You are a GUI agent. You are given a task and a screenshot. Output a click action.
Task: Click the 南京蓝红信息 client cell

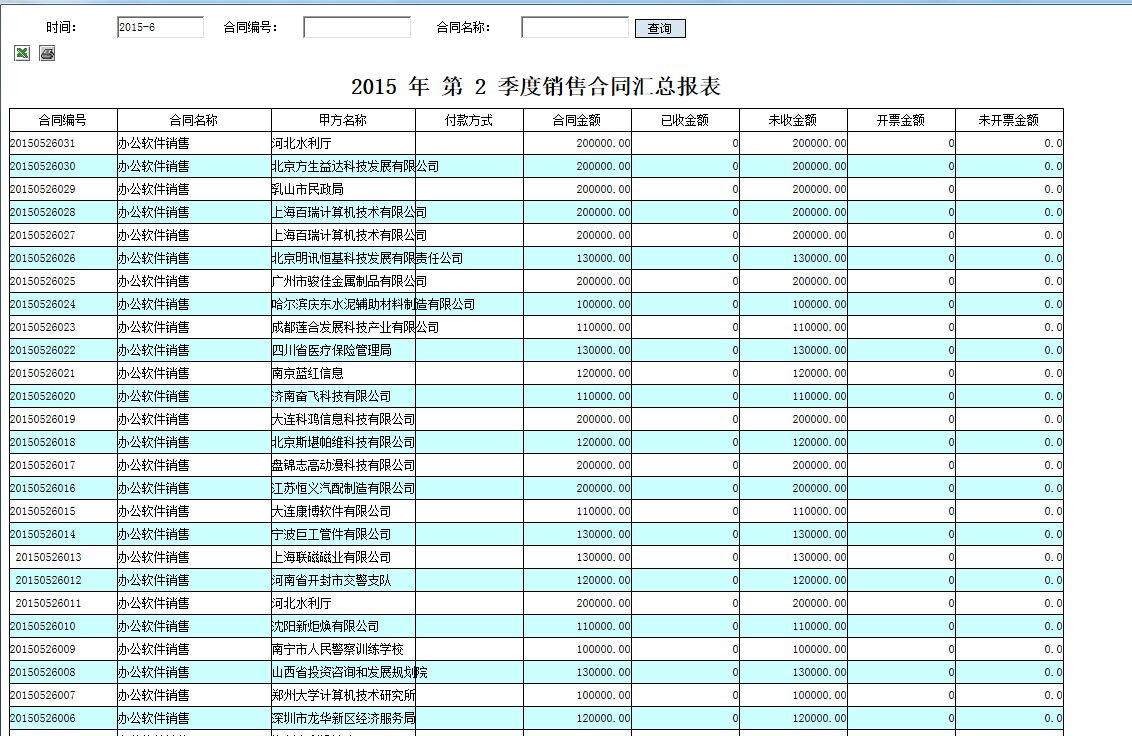[x=343, y=373]
